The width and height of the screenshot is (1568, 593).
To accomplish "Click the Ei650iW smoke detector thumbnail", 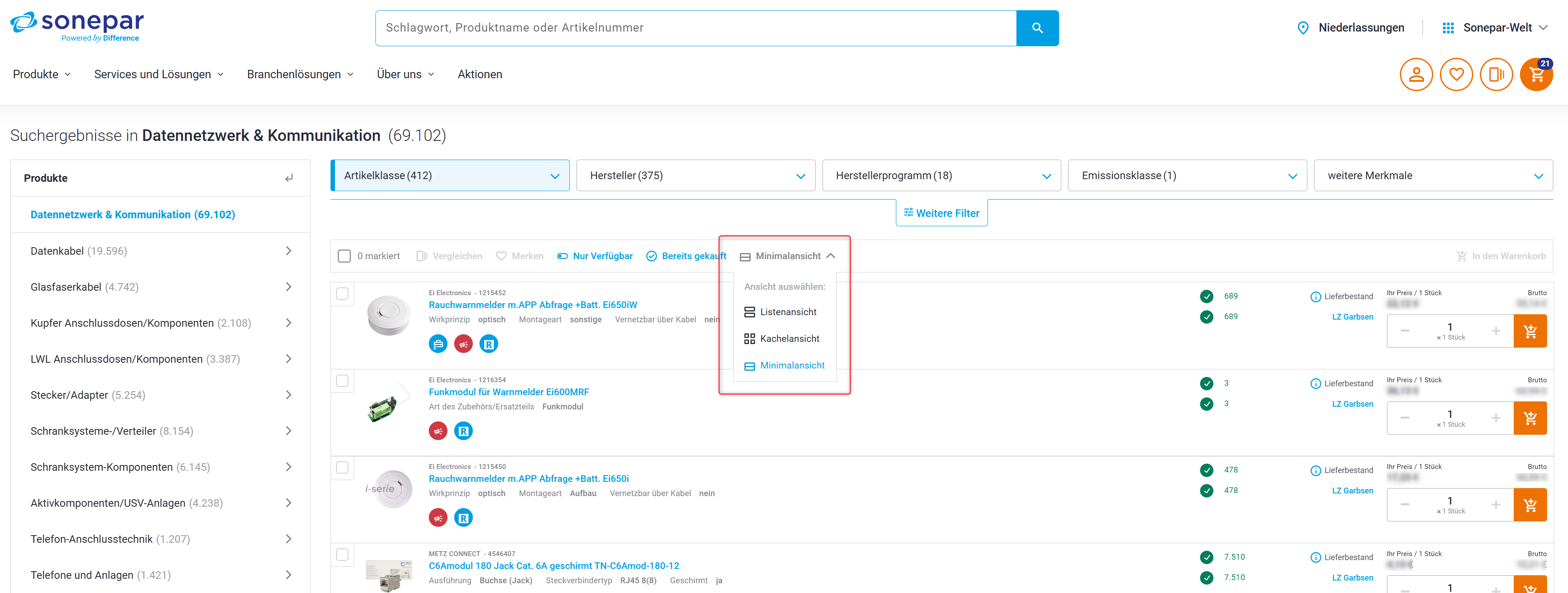I will pos(389,315).
